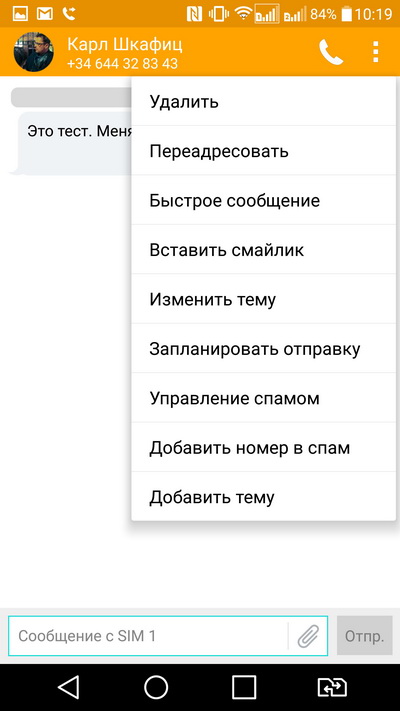
Task: Tap the back navigation triangle
Action: (68, 687)
